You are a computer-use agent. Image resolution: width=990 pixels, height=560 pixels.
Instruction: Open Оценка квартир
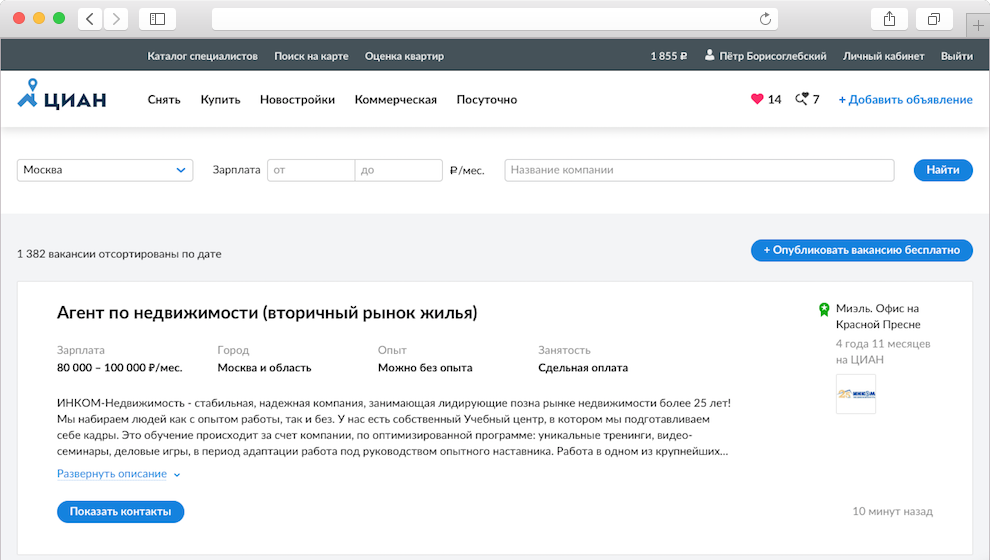pos(404,56)
